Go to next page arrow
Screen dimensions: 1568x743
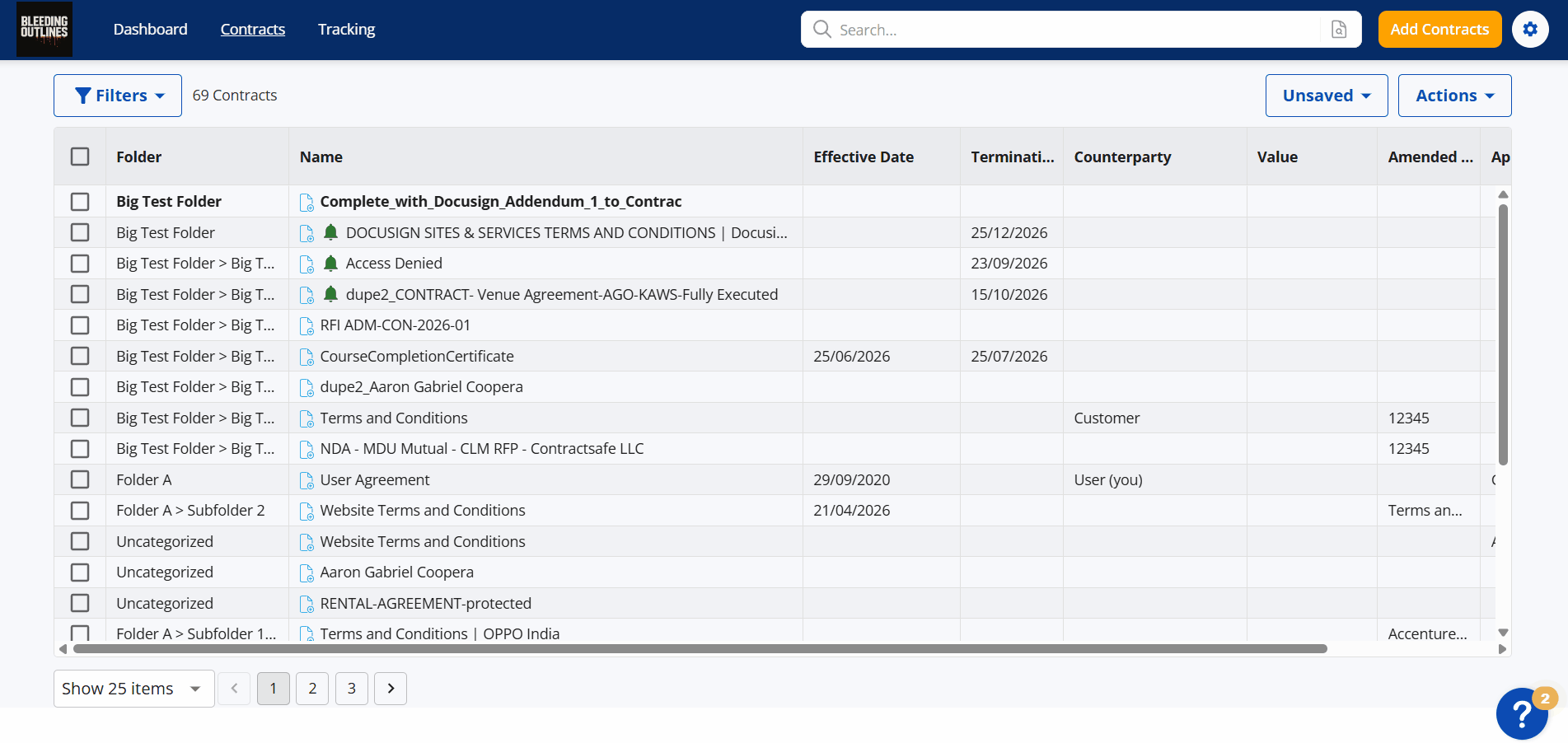pos(391,689)
